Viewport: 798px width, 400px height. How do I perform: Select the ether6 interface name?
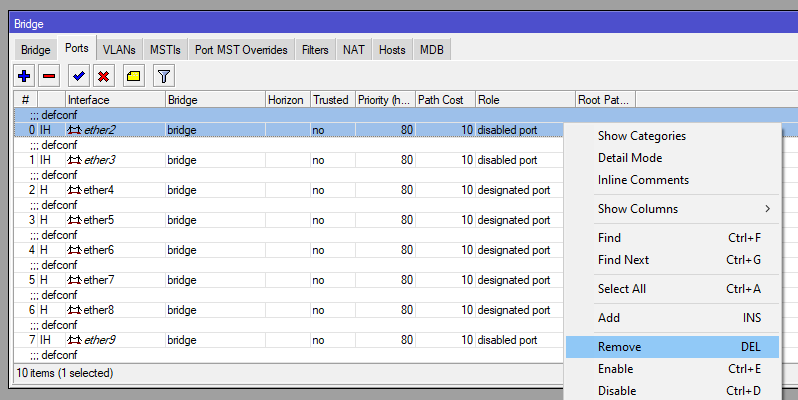(x=99, y=250)
